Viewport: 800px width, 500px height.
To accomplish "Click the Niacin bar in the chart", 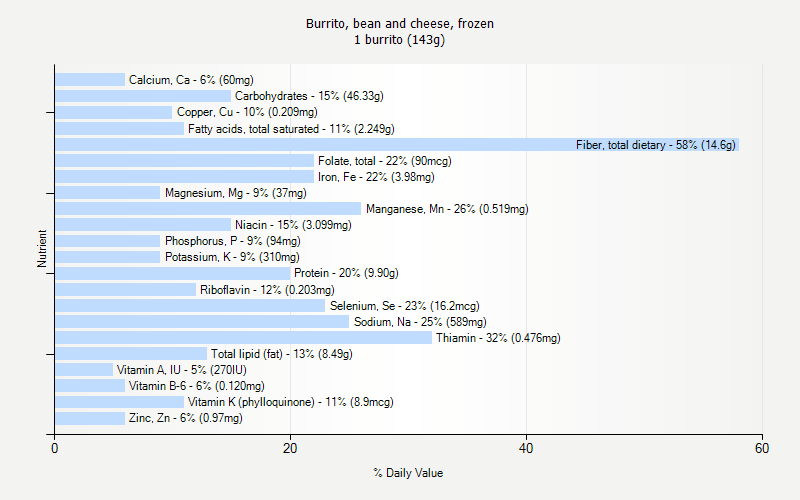I will pos(143,225).
